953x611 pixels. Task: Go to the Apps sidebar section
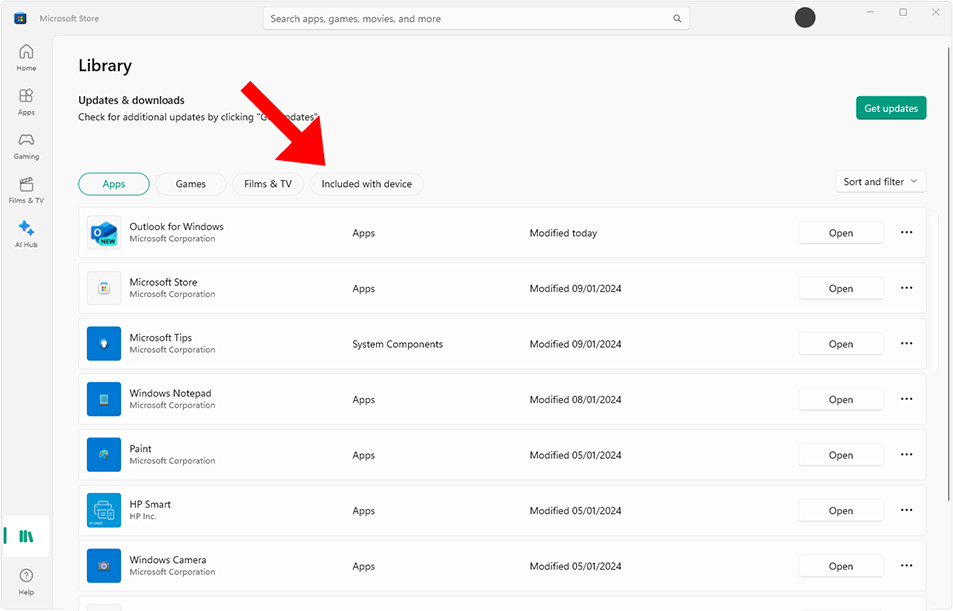[26, 101]
